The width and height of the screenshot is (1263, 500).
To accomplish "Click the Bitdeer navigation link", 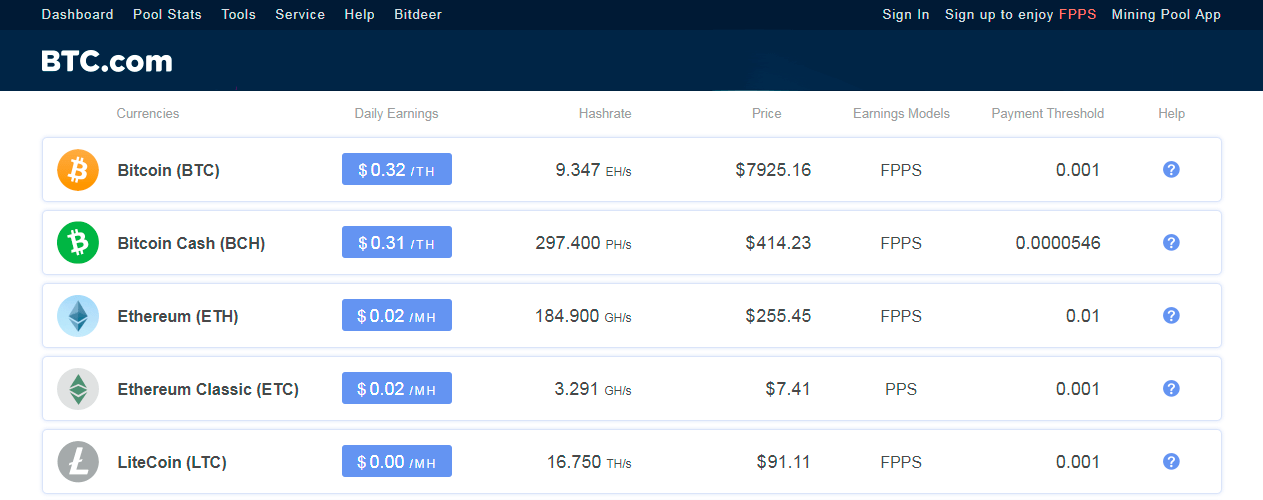I will click(418, 14).
